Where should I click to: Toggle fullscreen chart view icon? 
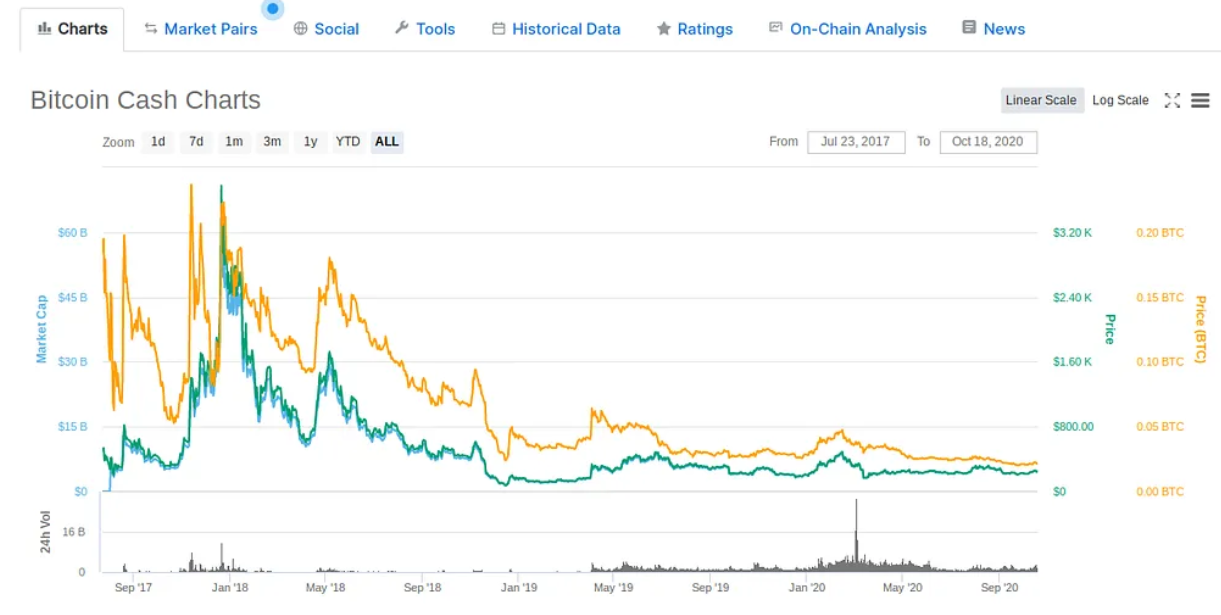tap(1172, 100)
